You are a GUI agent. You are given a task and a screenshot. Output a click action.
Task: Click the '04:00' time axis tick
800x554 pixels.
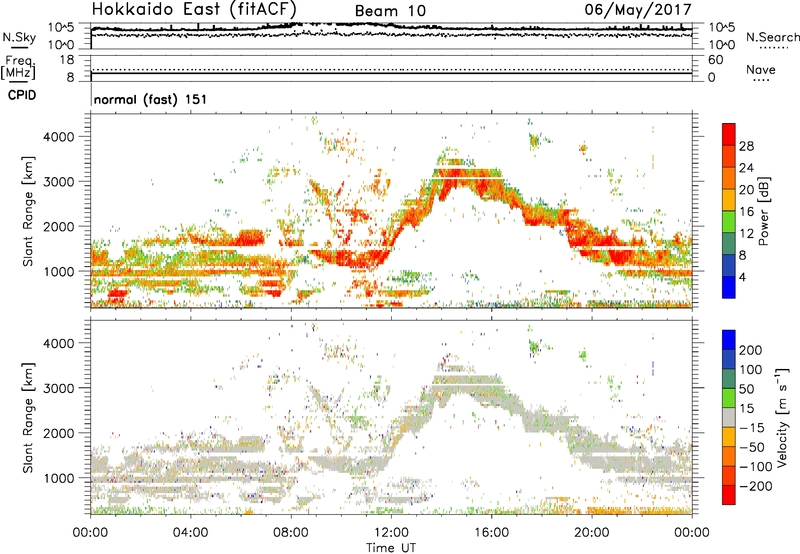pyautogui.click(x=190, y=533)
